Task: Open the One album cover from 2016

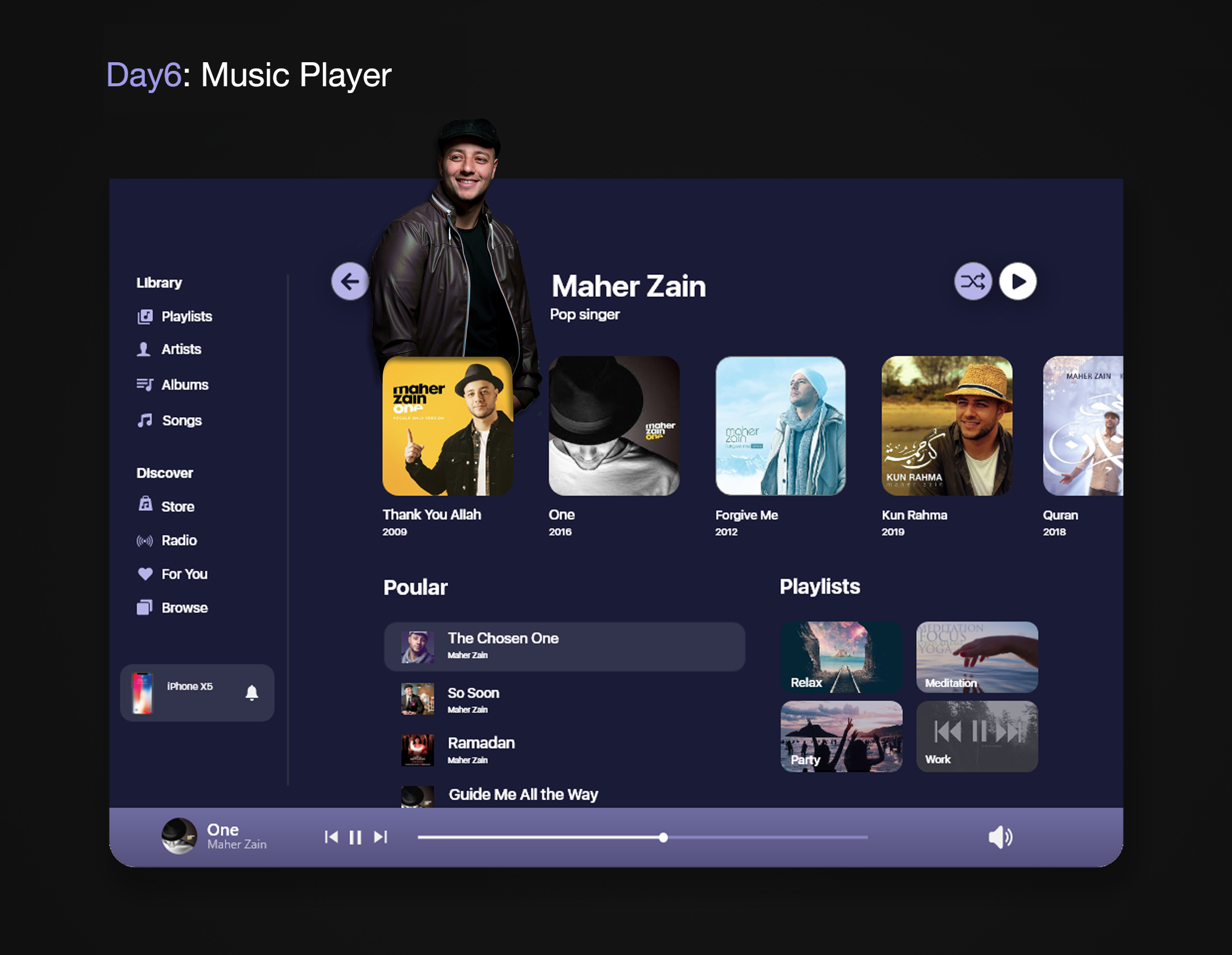Action: tap(614, 426)
